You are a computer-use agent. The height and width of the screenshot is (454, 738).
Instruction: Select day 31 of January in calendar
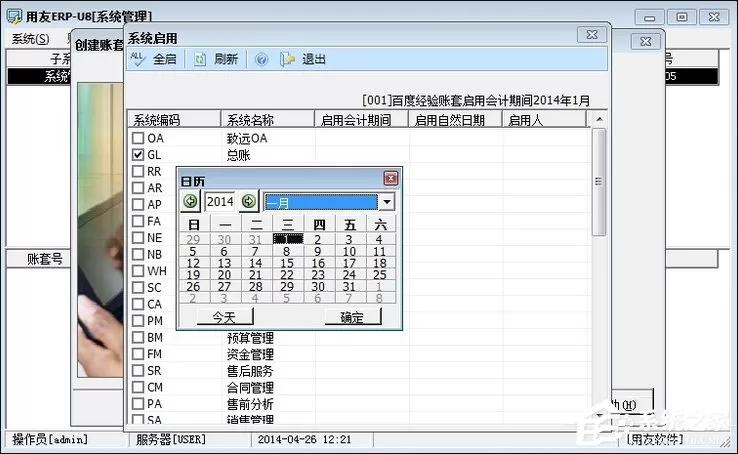pyautogui.click(x=349, y=286)
